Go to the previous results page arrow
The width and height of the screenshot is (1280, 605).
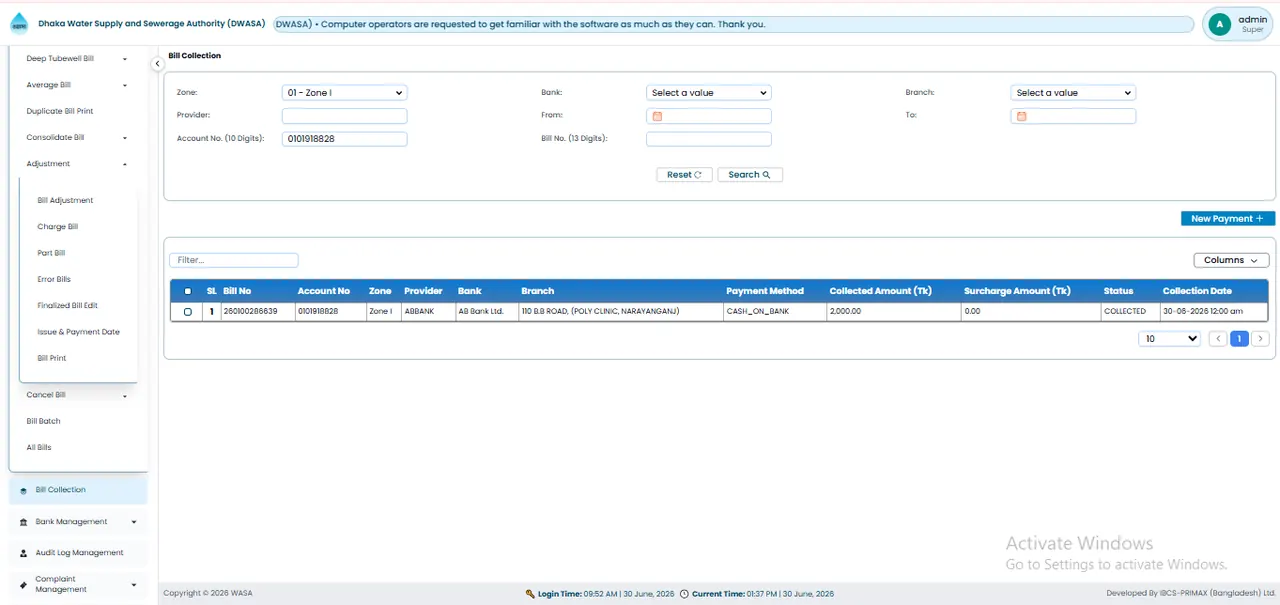coord(1217,339)
